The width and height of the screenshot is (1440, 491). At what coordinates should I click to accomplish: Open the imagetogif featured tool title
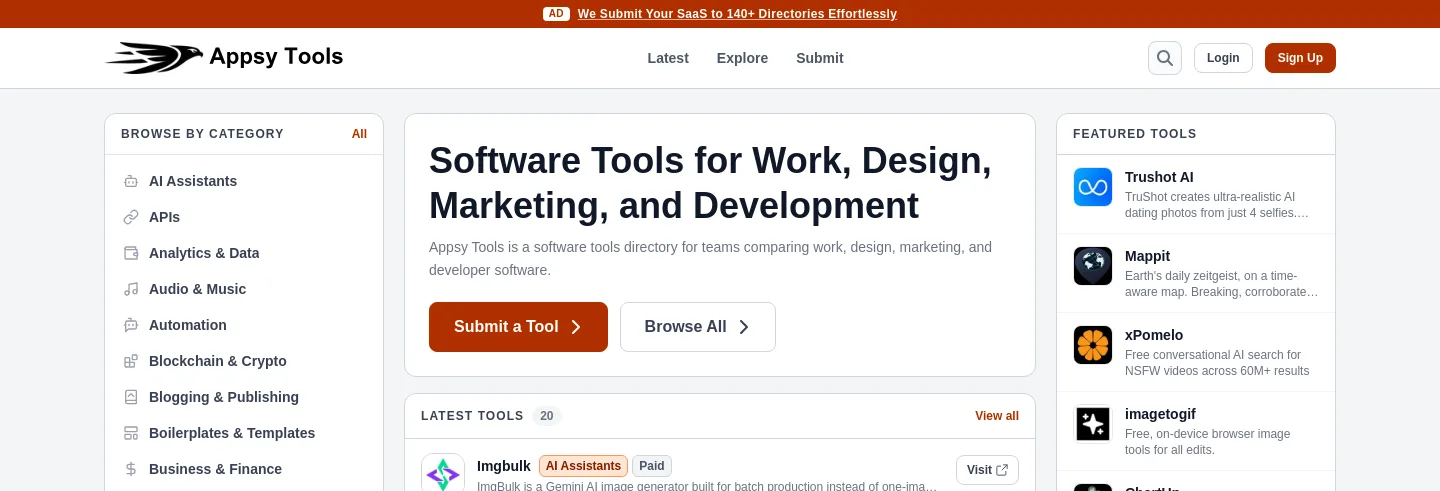point(1160,414)
